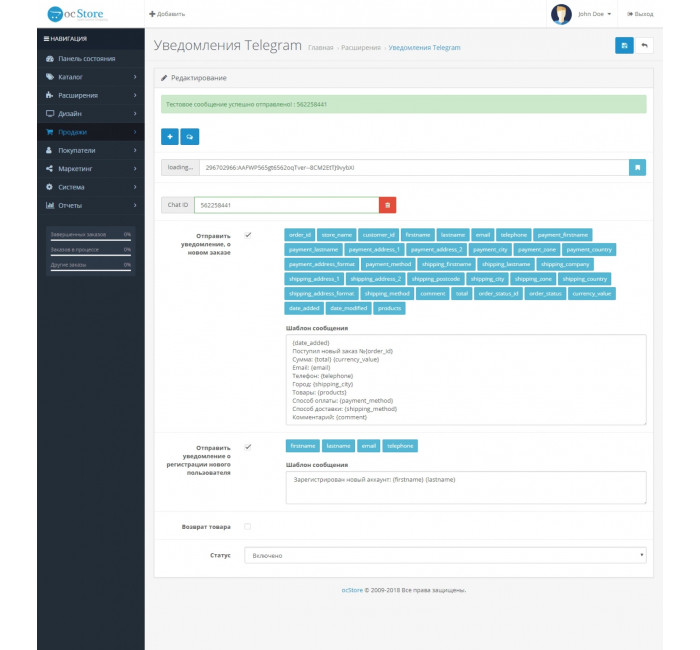This screenshot has width=700, height=650.
Task: Open the Добавить menu in header
Action: (x=167, y=14)
